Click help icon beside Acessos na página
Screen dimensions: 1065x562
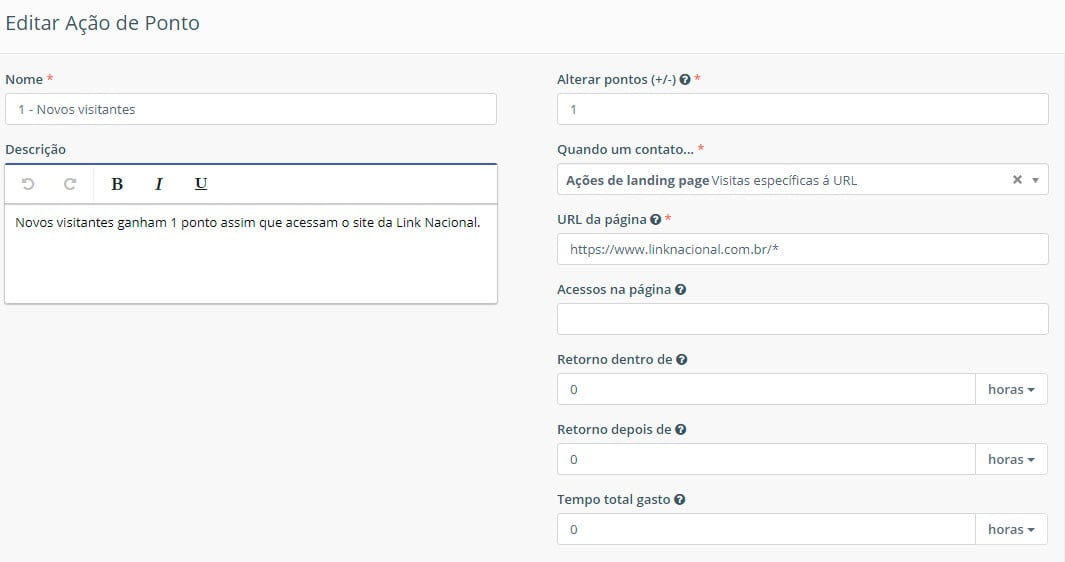click(x=680, y=290)
